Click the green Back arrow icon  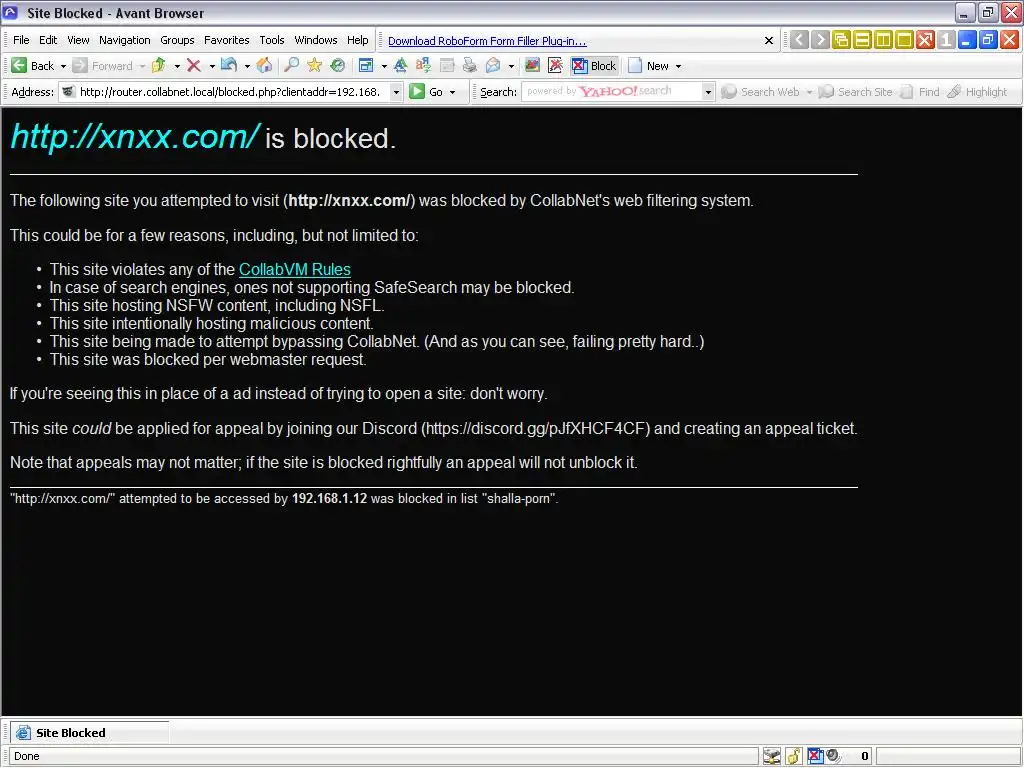click(x=19, y=66)
